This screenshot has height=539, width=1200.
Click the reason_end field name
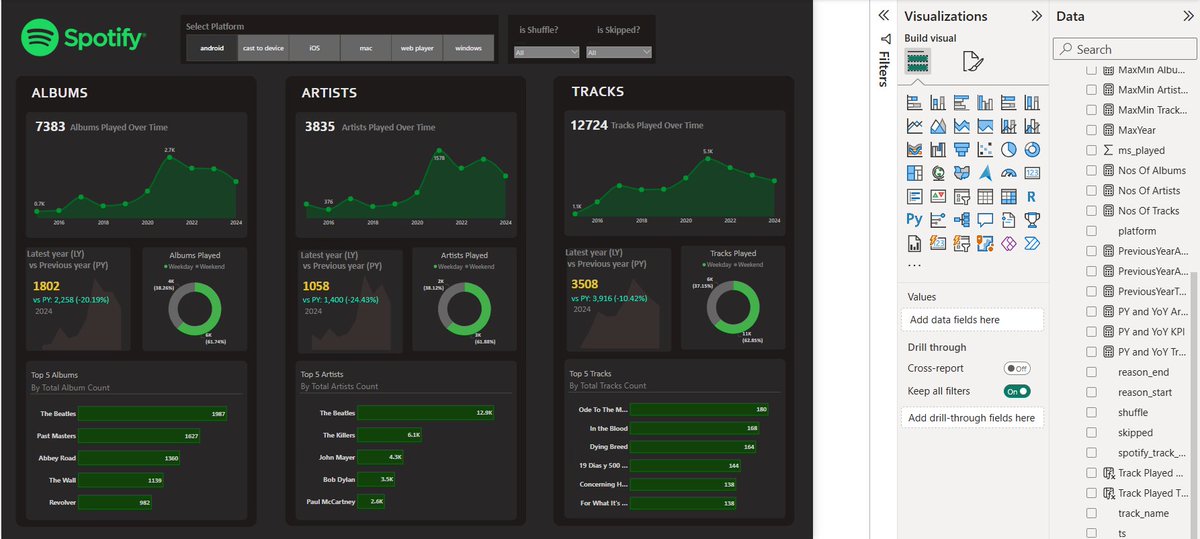[1144, 372]
